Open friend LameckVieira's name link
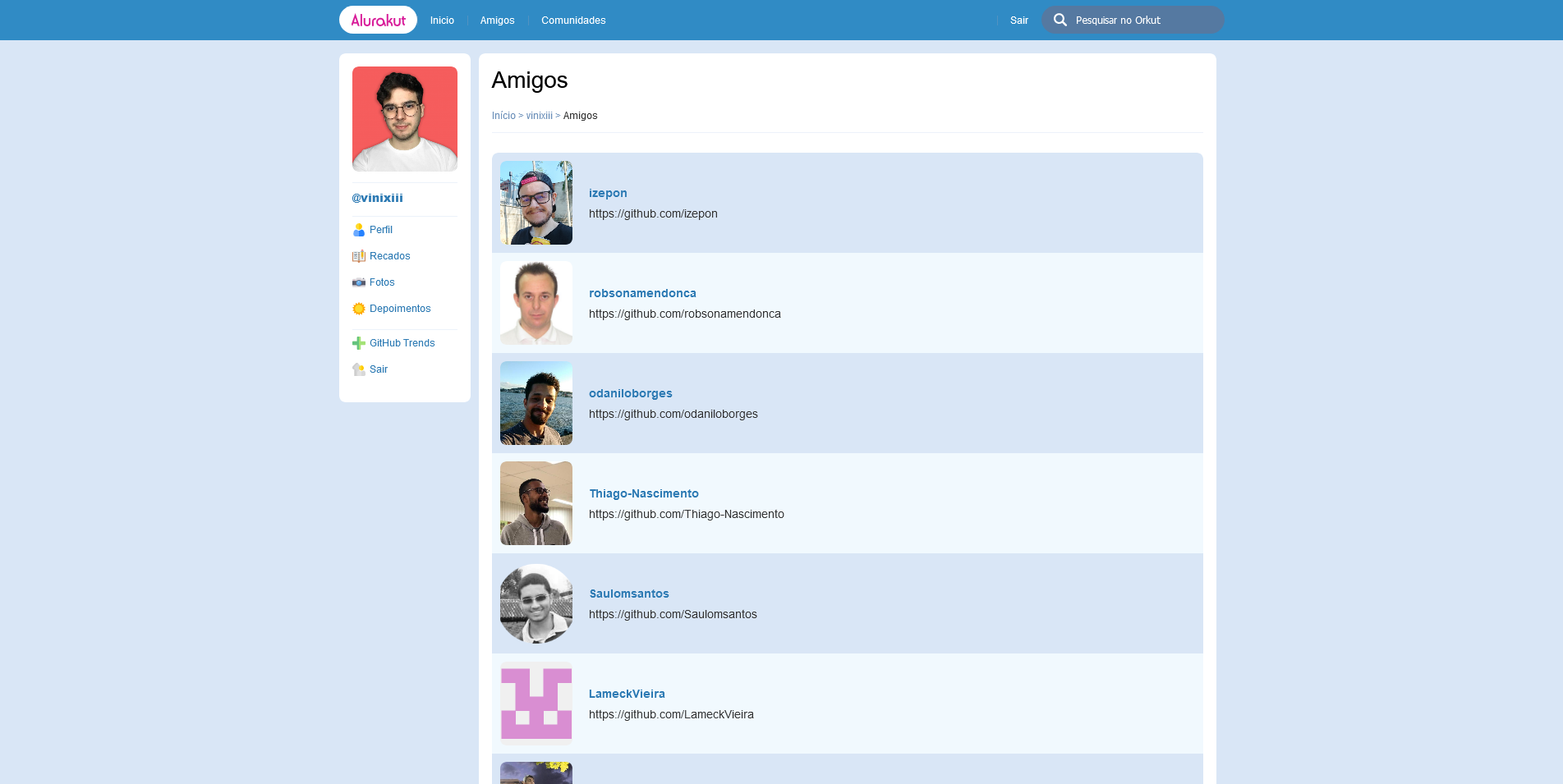Screen dimensions: 1563x784 pyautogui.click(x=627, y=694)
